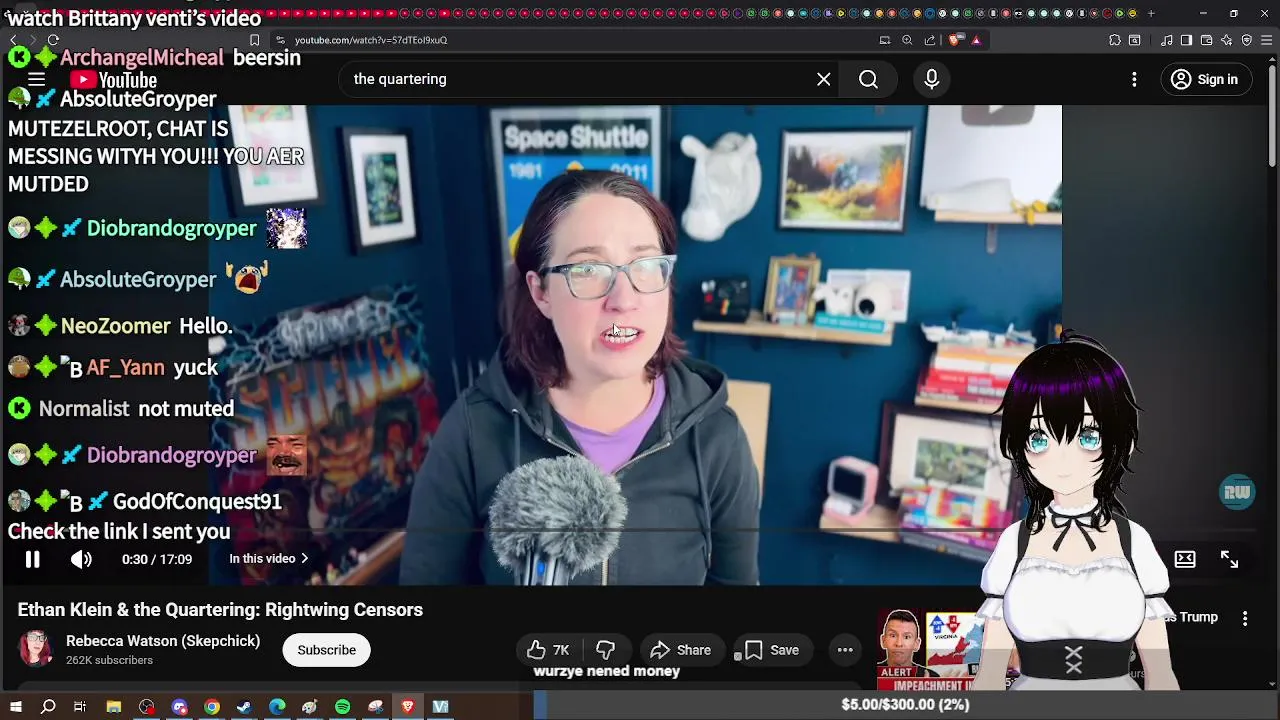1280x720 pixels.
Task: Open File Explorer from the taskbar
Action: tap(114, 707)
